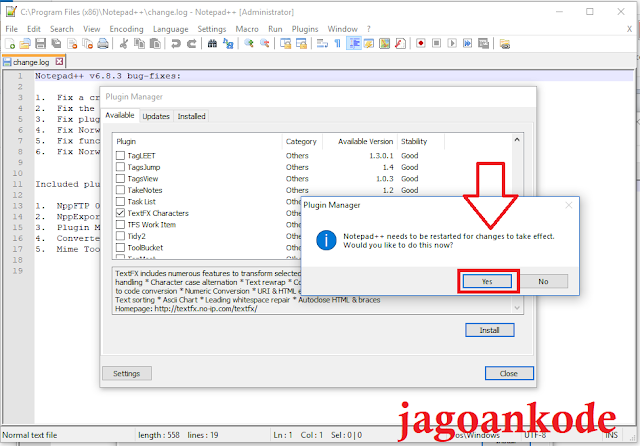Click 'length : 558' in the status bar

[x=159, y=435]
